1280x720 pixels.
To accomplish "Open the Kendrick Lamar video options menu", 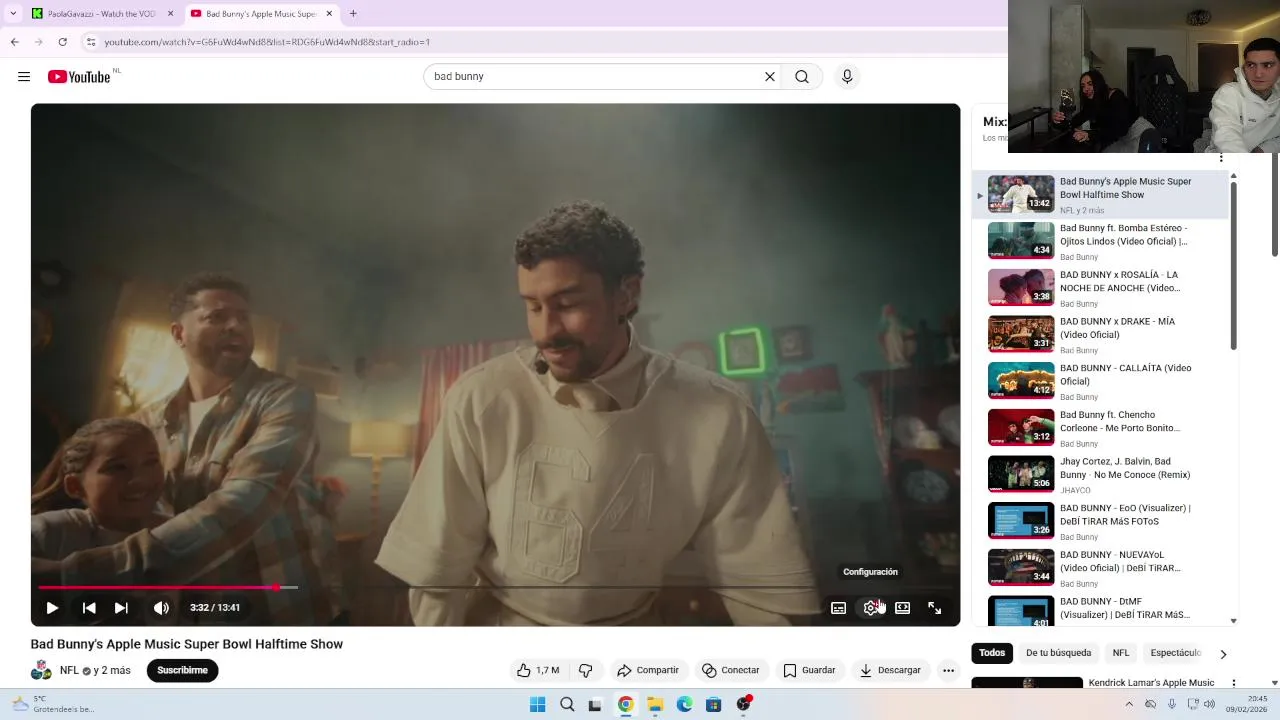I will [x=1234, y=683].
